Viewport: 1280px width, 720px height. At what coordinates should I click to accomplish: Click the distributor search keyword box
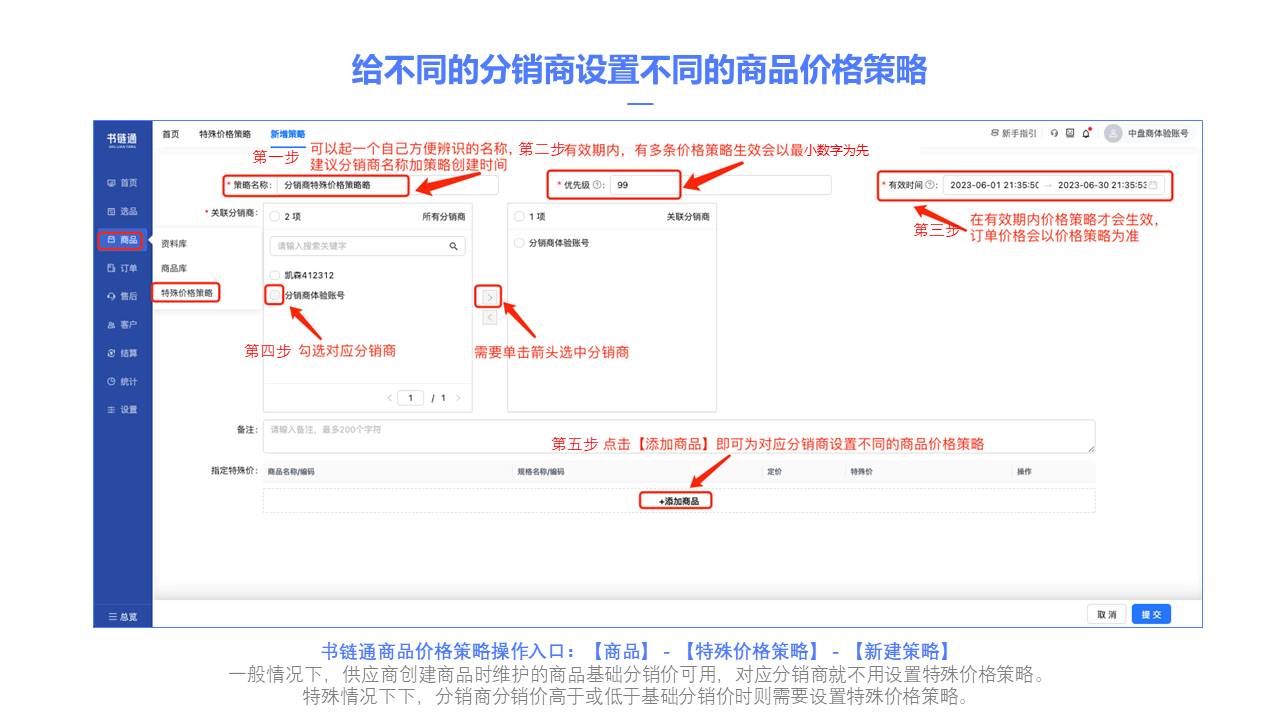367,246
